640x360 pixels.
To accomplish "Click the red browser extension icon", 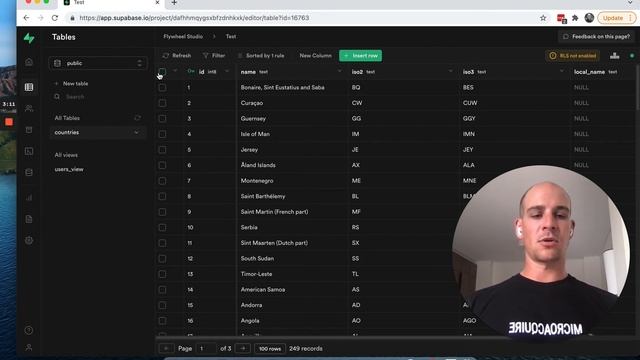I will click(x=561, y=18).
